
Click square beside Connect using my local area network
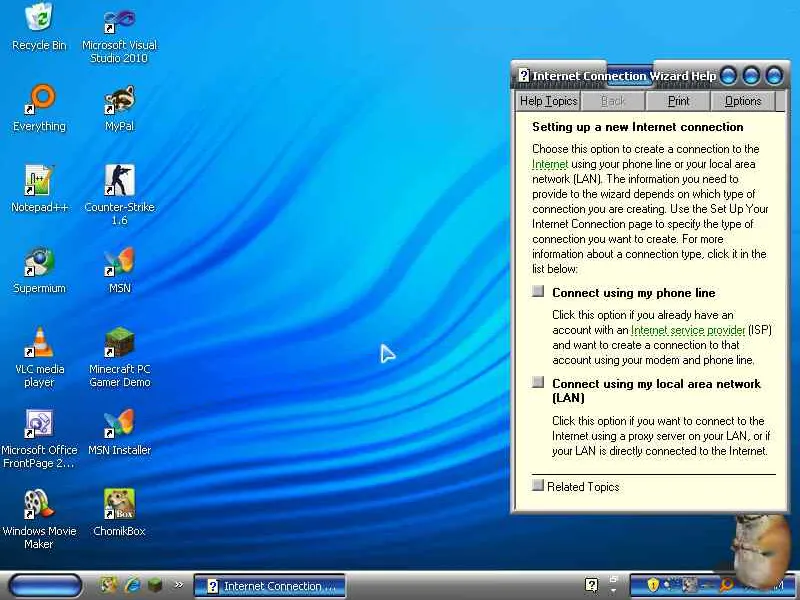coord(538,382)
